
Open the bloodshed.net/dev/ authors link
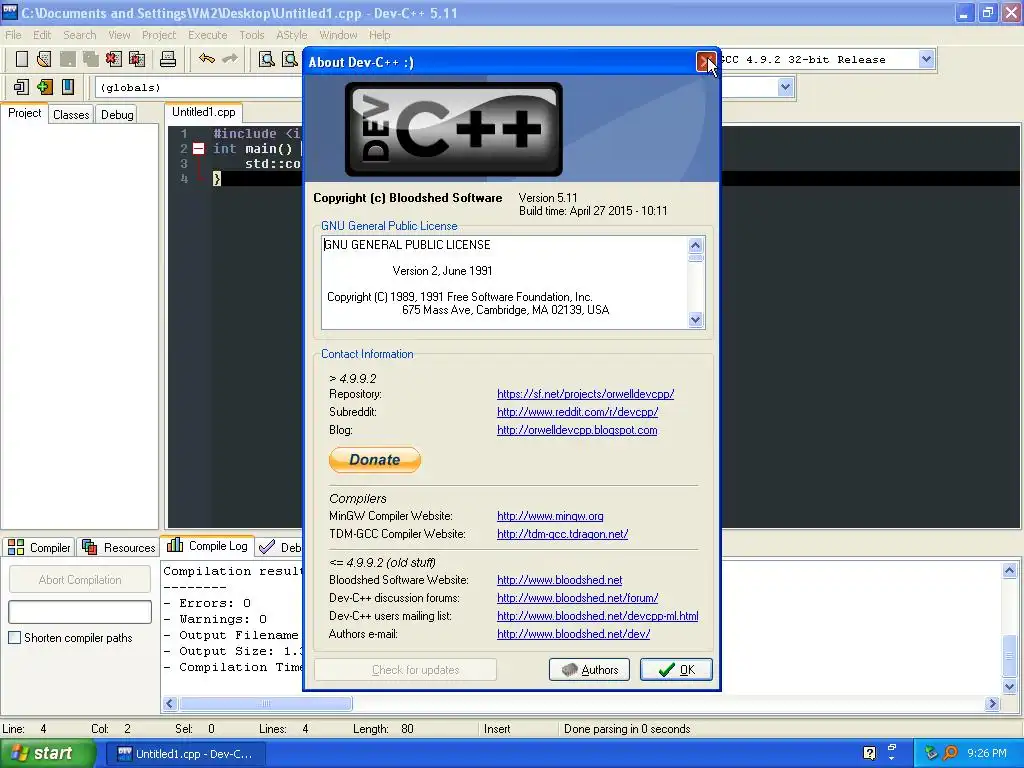click(x=573, y=633)
